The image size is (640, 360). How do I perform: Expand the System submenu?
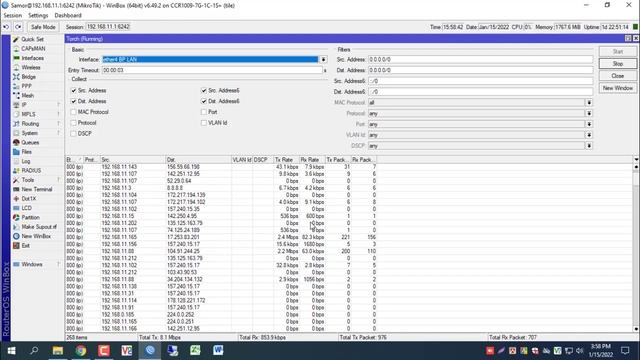click(x=37, y=133)
